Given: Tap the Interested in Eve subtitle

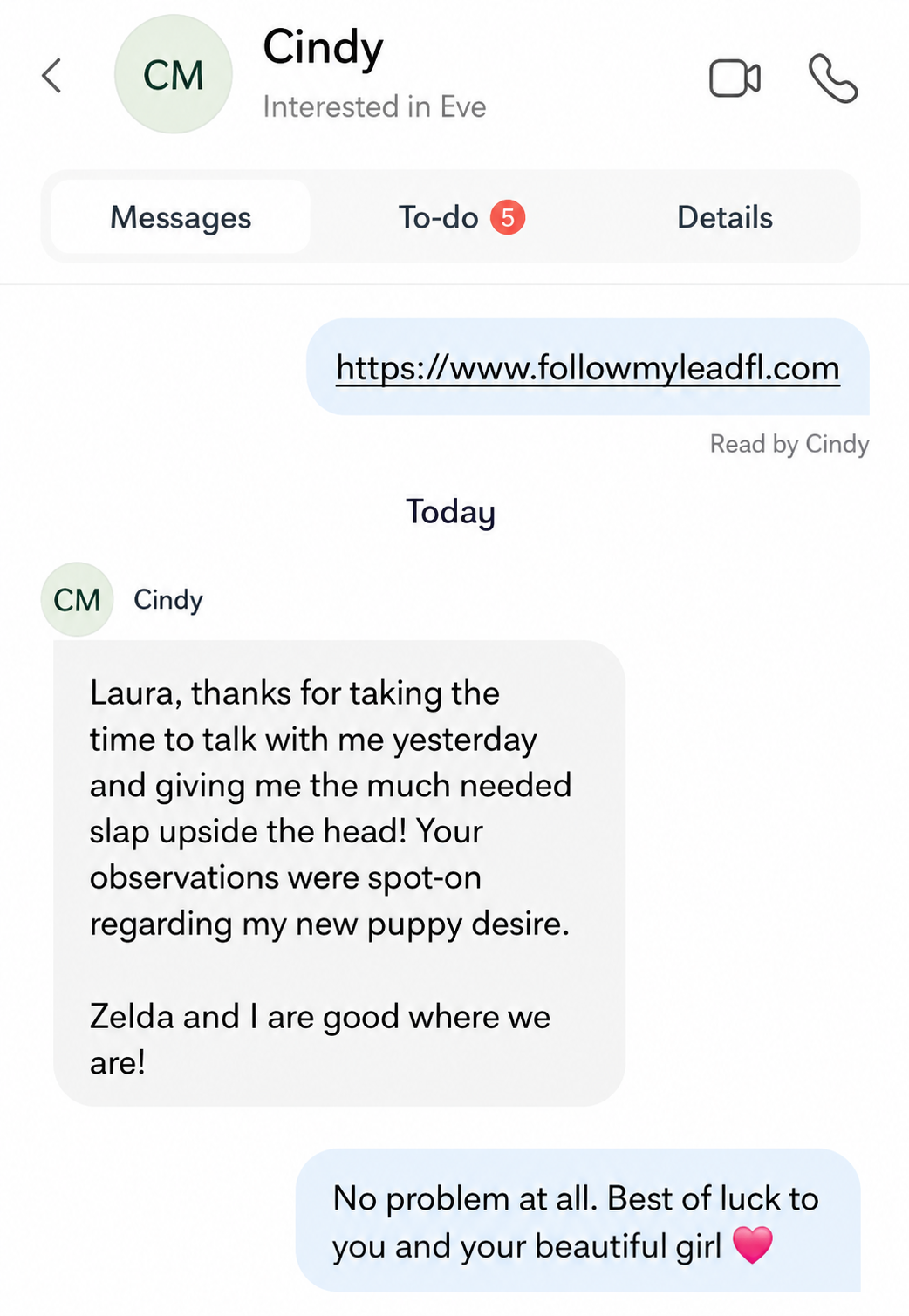Looking at the screenshot, I should (374, 106).
